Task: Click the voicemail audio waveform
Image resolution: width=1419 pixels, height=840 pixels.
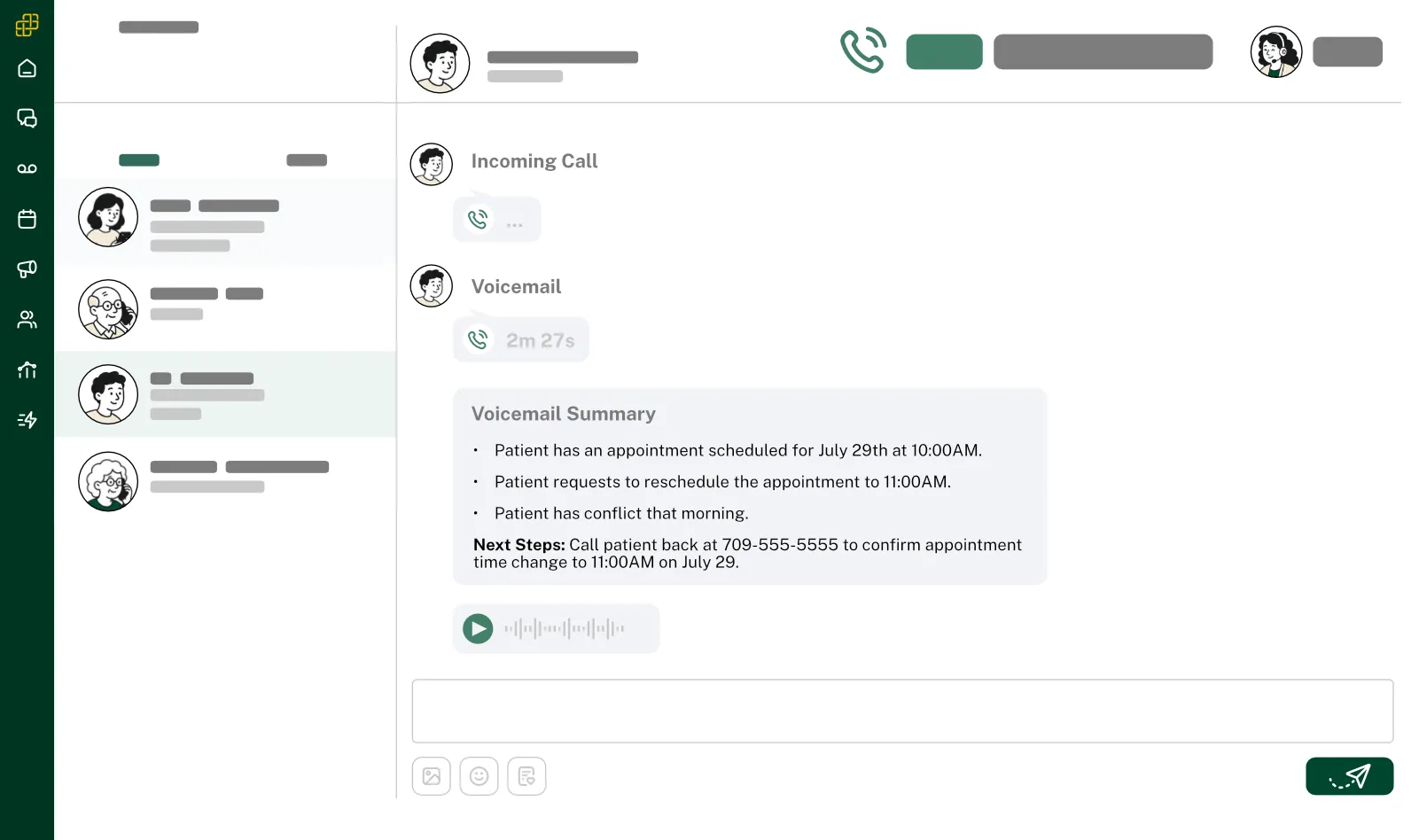Action: pyautogui.click(x=565, y=629)
